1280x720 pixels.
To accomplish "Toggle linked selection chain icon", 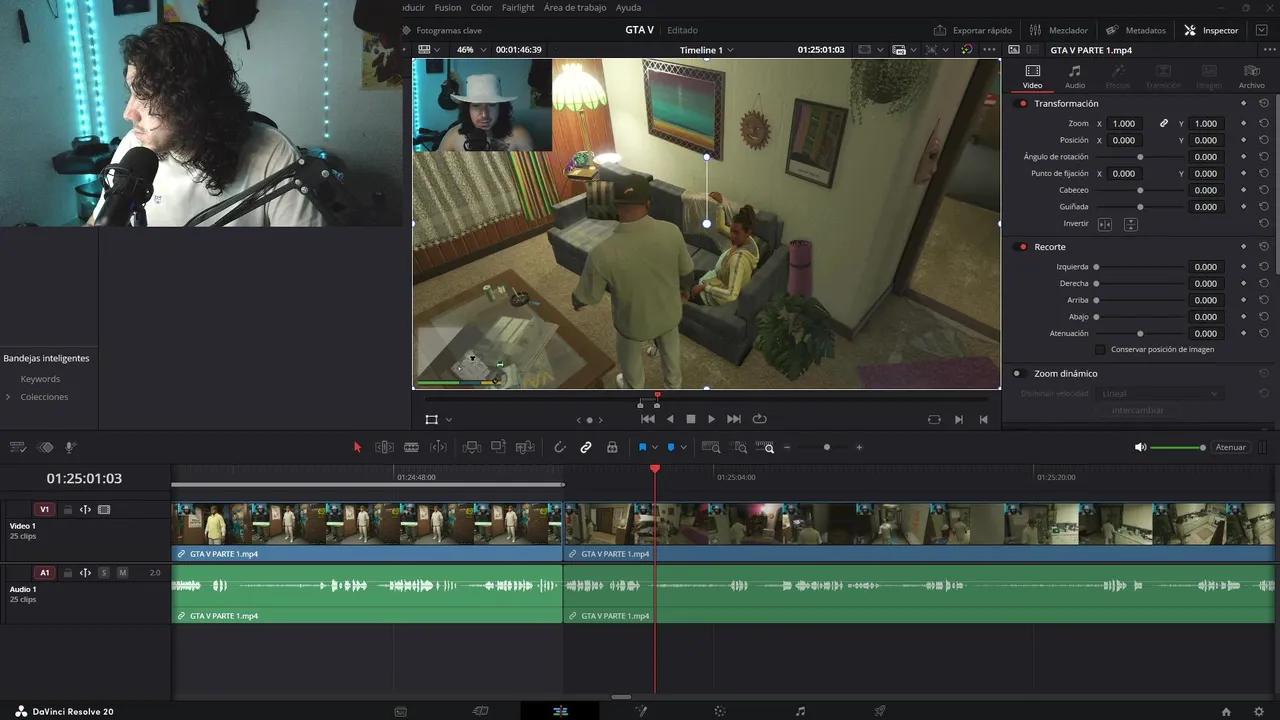I will click(586, 447).
